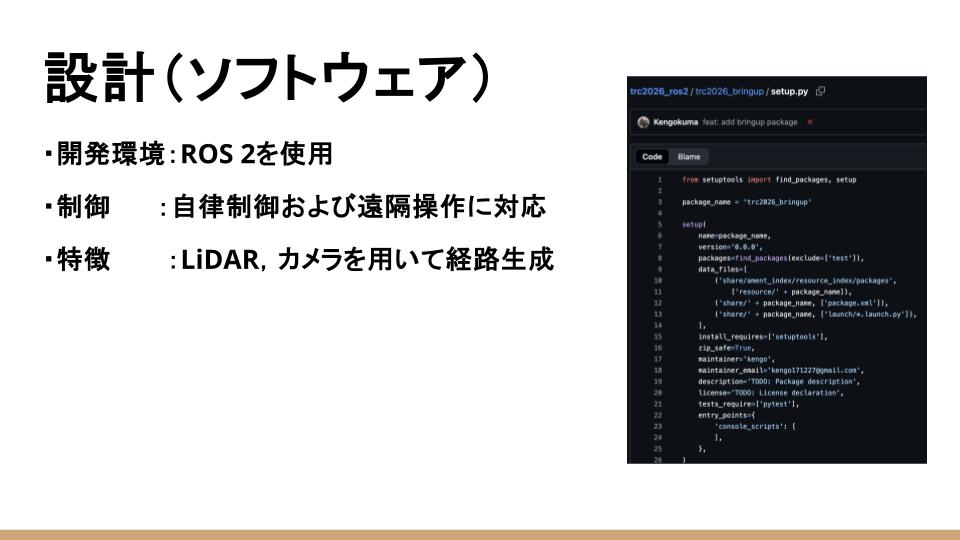Click the setup.py file name in breadcrumb
This screenshot has height=540, width=960.
tap(788, 91)
